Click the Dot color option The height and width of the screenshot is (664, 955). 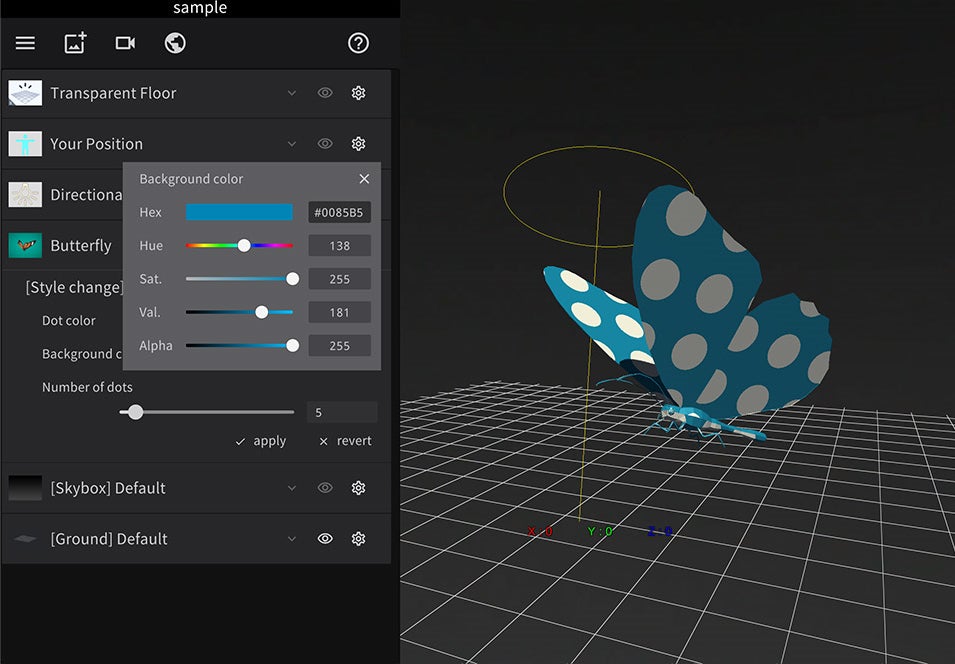pyautogui.click(x=68, y=320)
